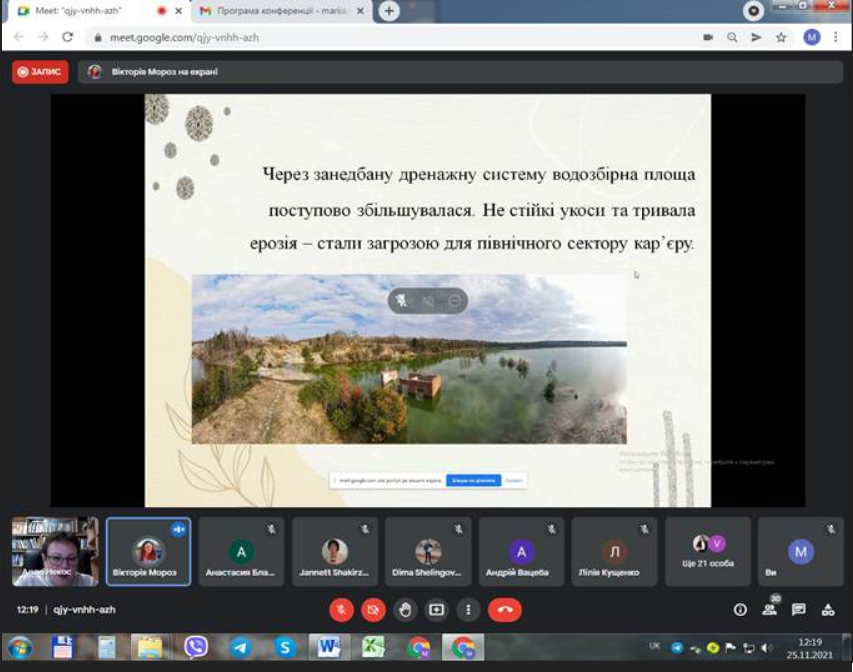Open the more options three-dot menu
The image size is (853, 672).
pyautogui.click(x=466, y=609)
